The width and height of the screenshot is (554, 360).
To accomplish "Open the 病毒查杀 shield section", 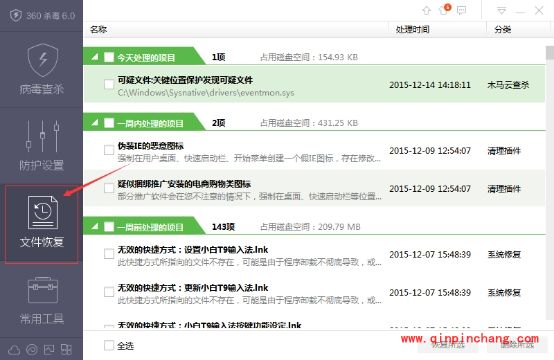I will click(x=42, y=69).
